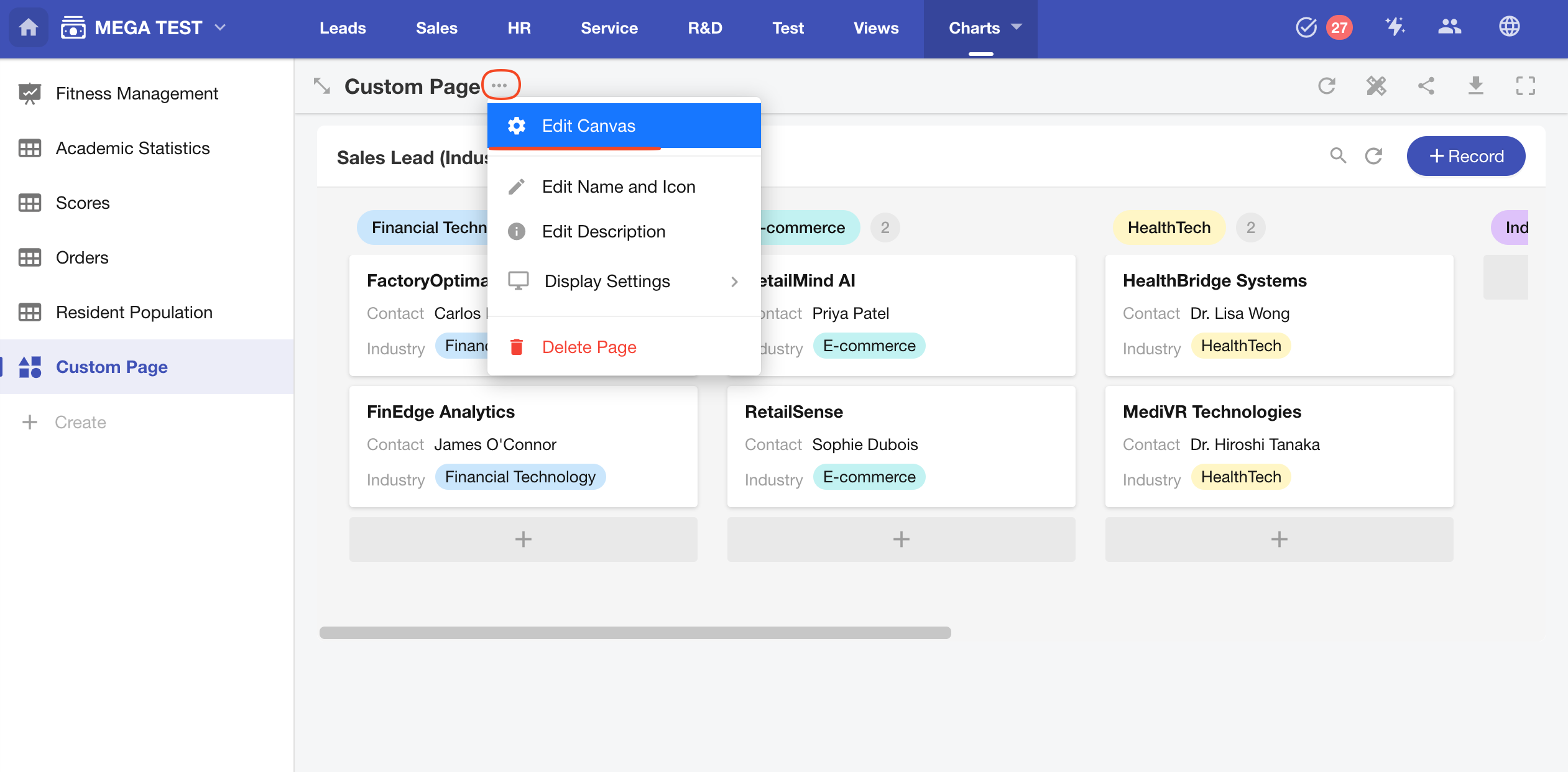Expand the MEGA TEST app dropdown
Viewport: 1568px width, 772px height.
pyautogui.click(x=220, y=27)
